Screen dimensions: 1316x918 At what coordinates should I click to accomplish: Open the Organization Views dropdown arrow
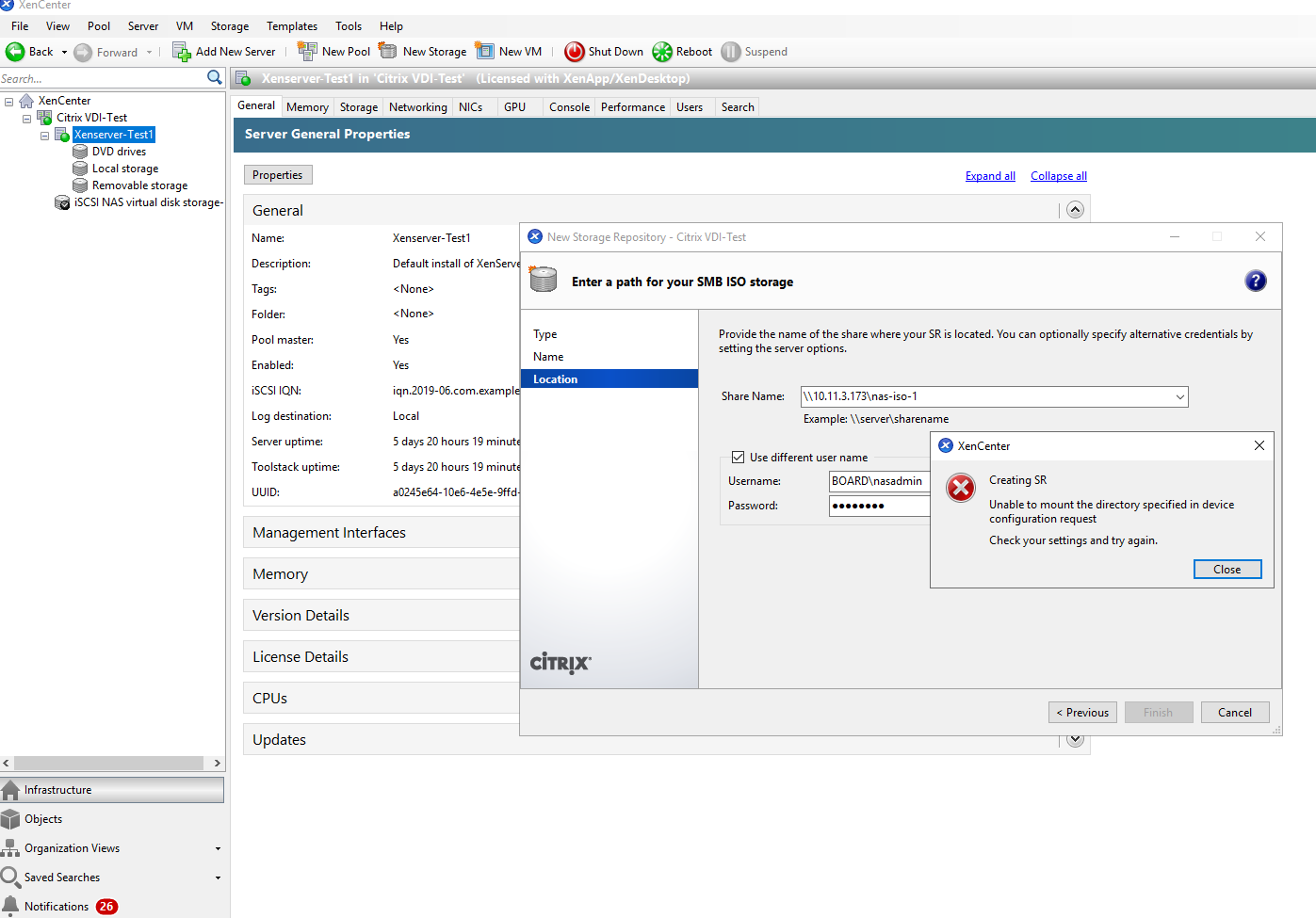click(218, 848)
